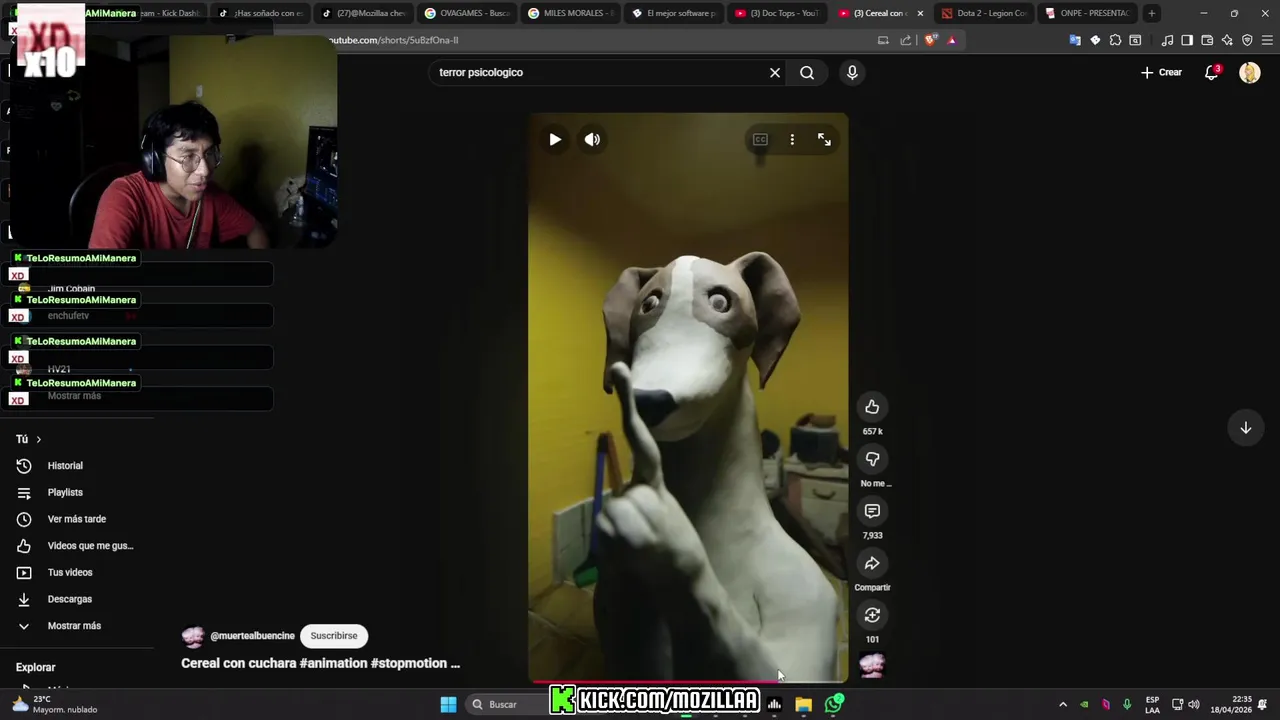The image size is (1280, 720).
Task: Subscribe with the Suscribirse button
Action: point(334,636)
